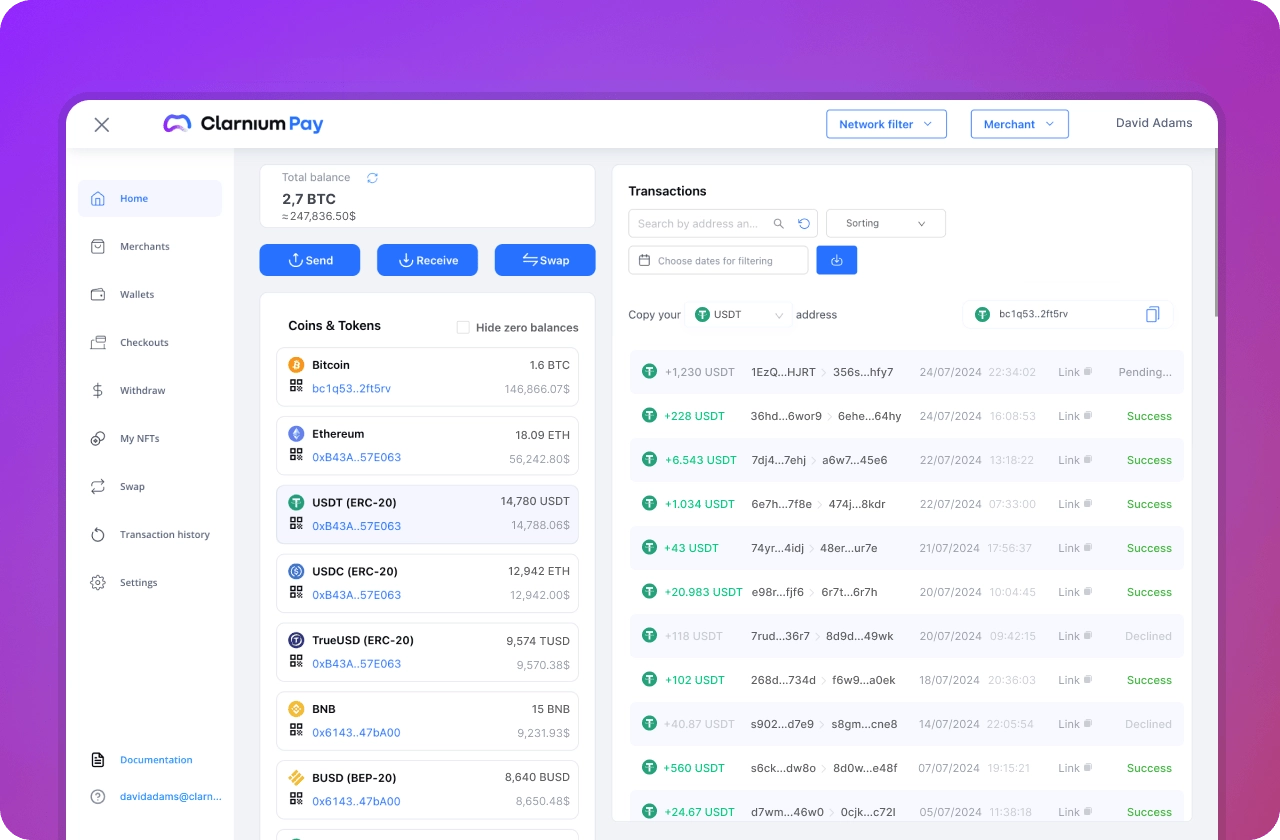This screenshot has width=1280, height=840.
Task: Click the refresh icon beside Total balance
Action: (x=372, y=178)
